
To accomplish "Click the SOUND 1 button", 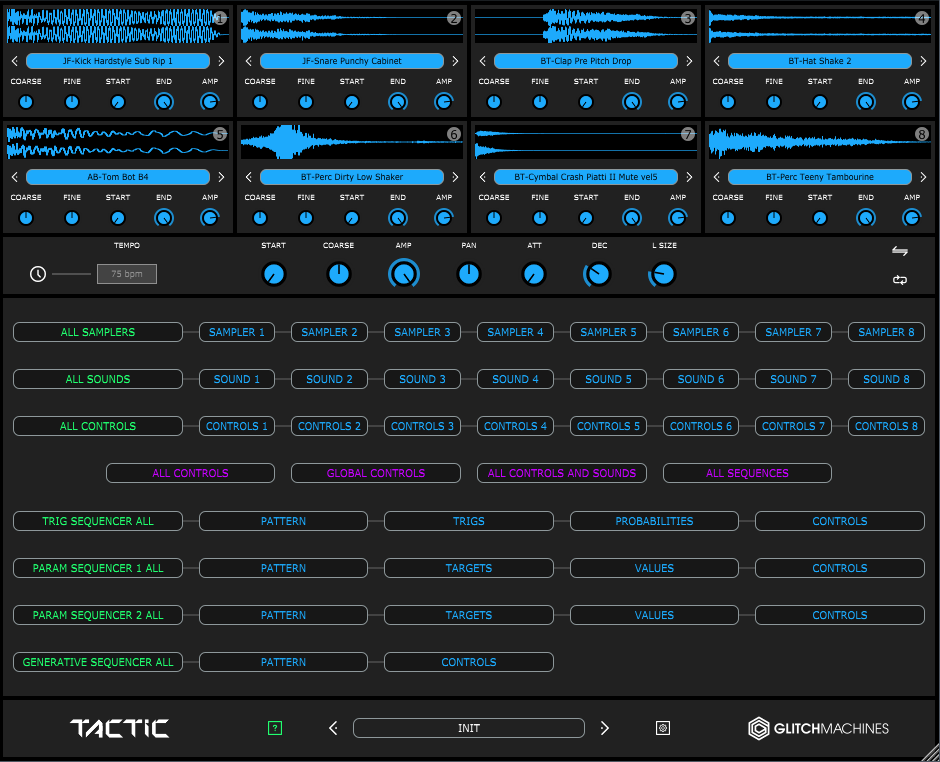I will 237,379.
